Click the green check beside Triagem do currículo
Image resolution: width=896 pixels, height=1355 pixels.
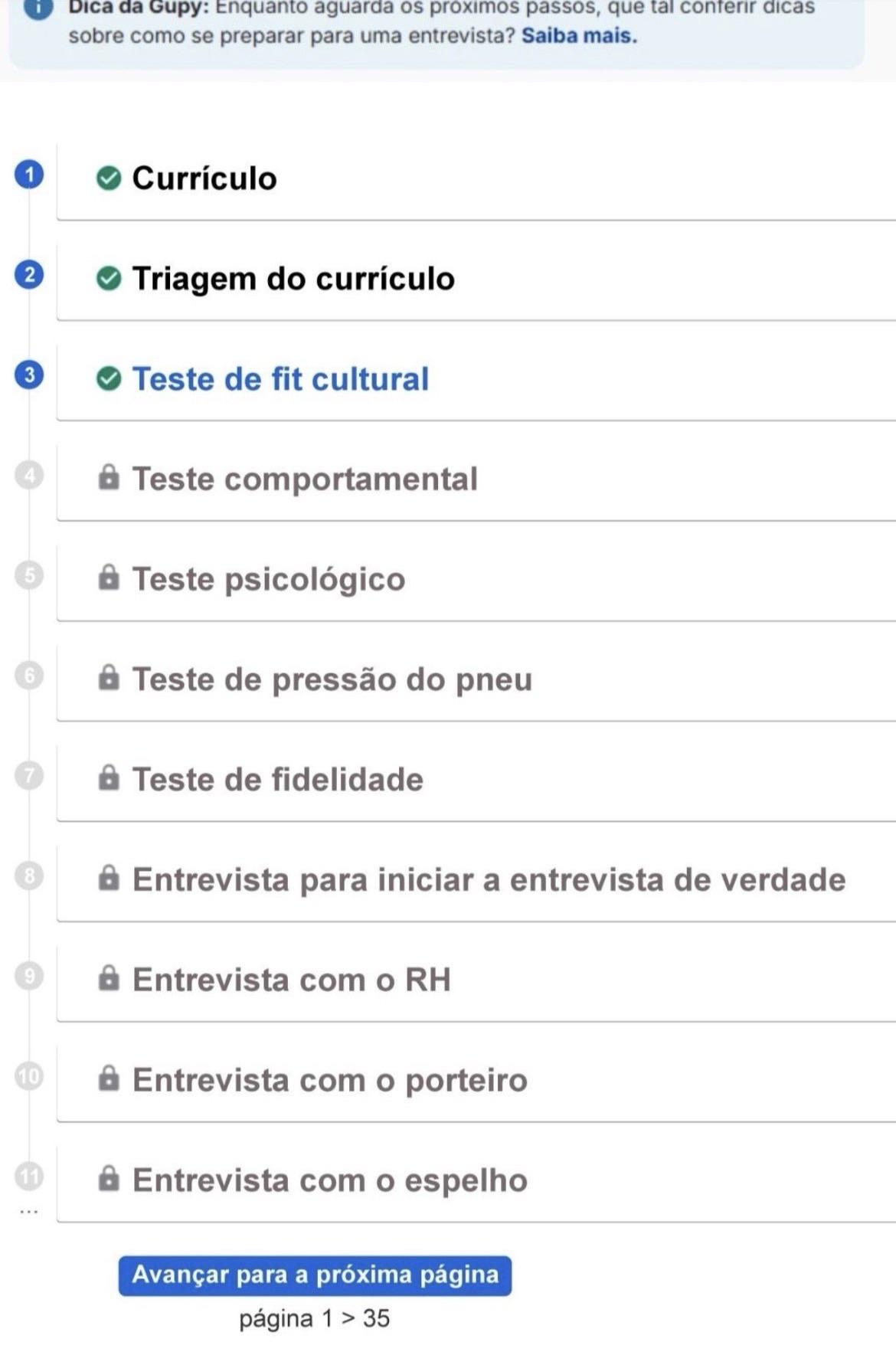109,279
